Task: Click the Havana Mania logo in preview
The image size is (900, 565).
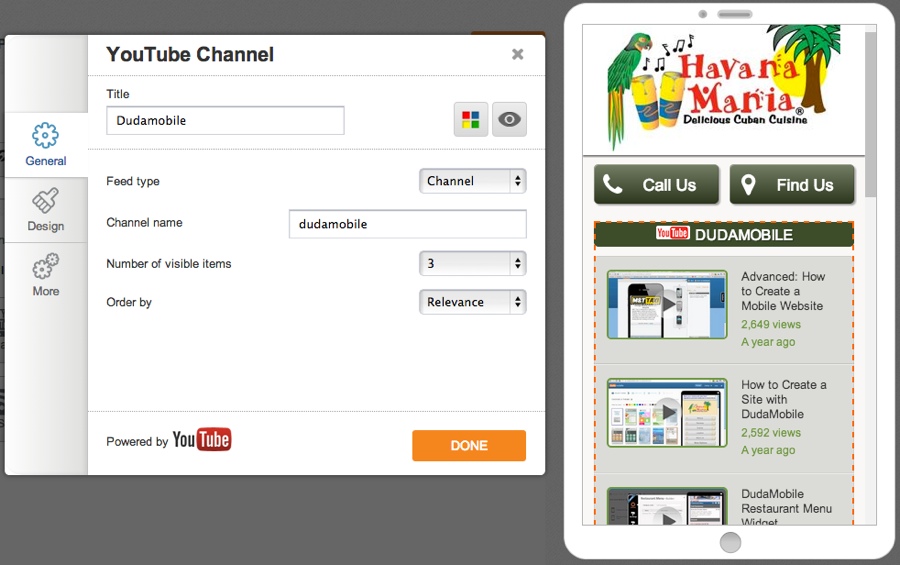Action: click(724, 86)
